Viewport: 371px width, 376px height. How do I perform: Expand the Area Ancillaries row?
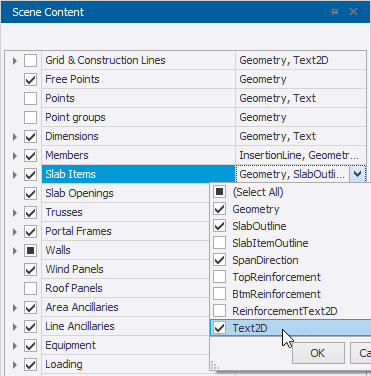[x=15, y=308]
